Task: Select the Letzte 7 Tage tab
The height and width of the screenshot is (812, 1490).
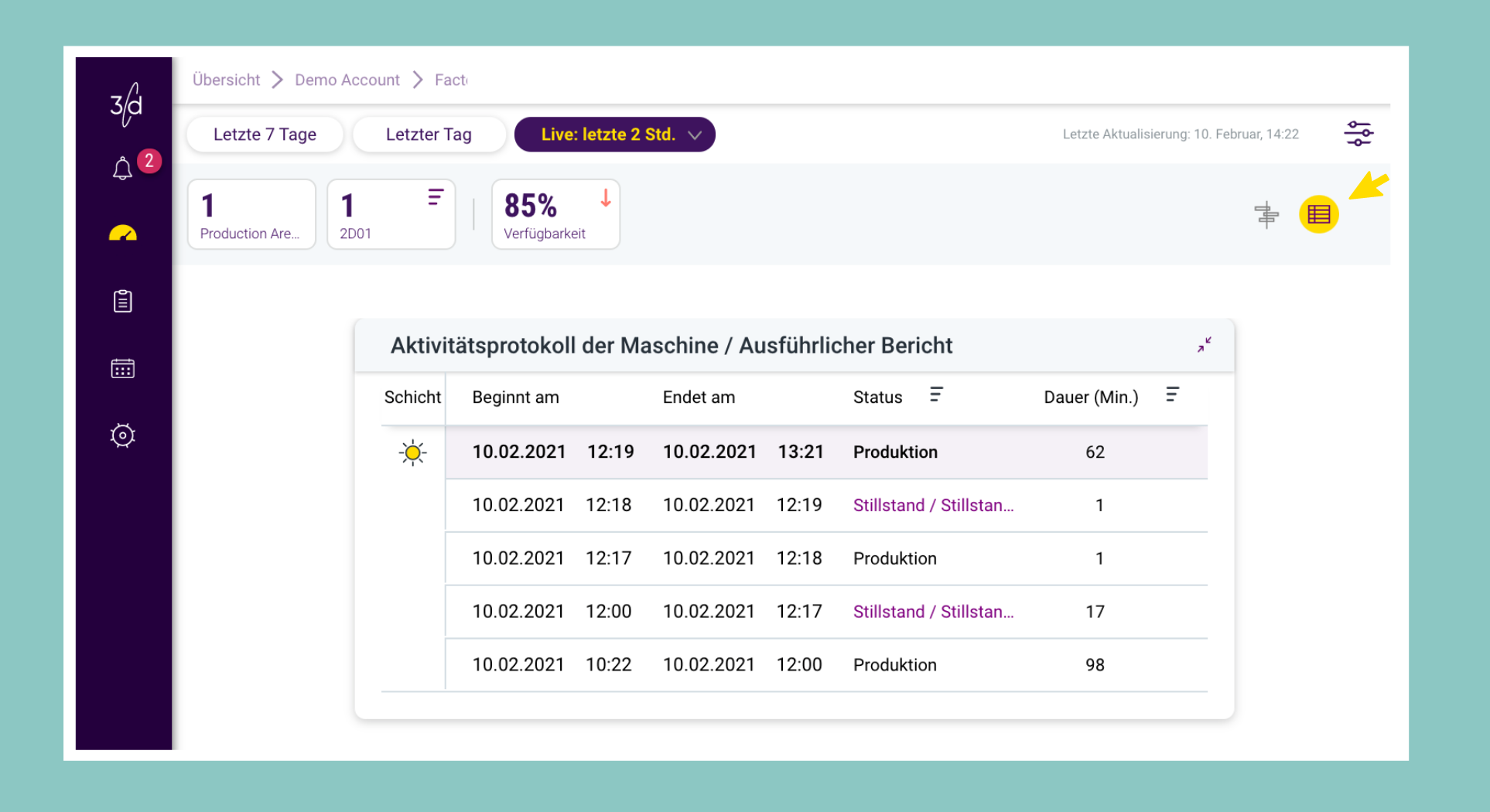Action: pos(265,135)
